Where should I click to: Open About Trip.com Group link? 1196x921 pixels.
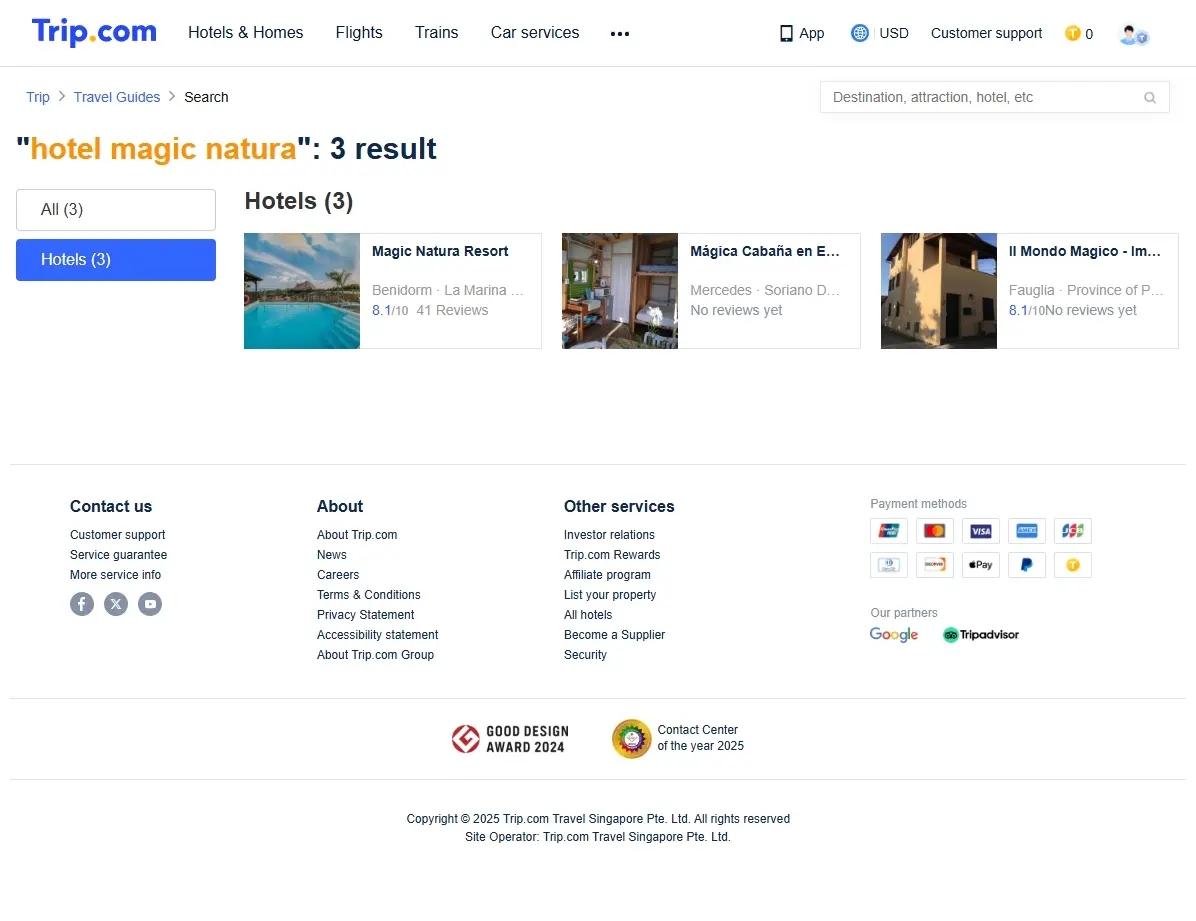pos(375,655)
